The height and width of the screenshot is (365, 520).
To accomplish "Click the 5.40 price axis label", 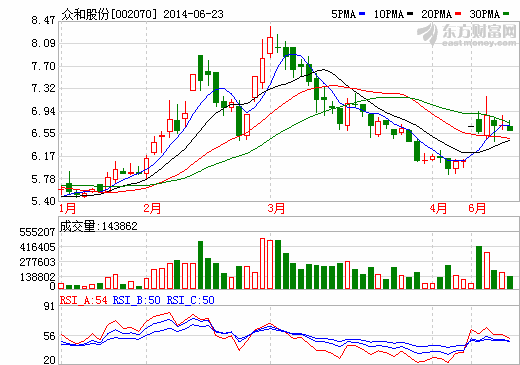I will point(43,201).
